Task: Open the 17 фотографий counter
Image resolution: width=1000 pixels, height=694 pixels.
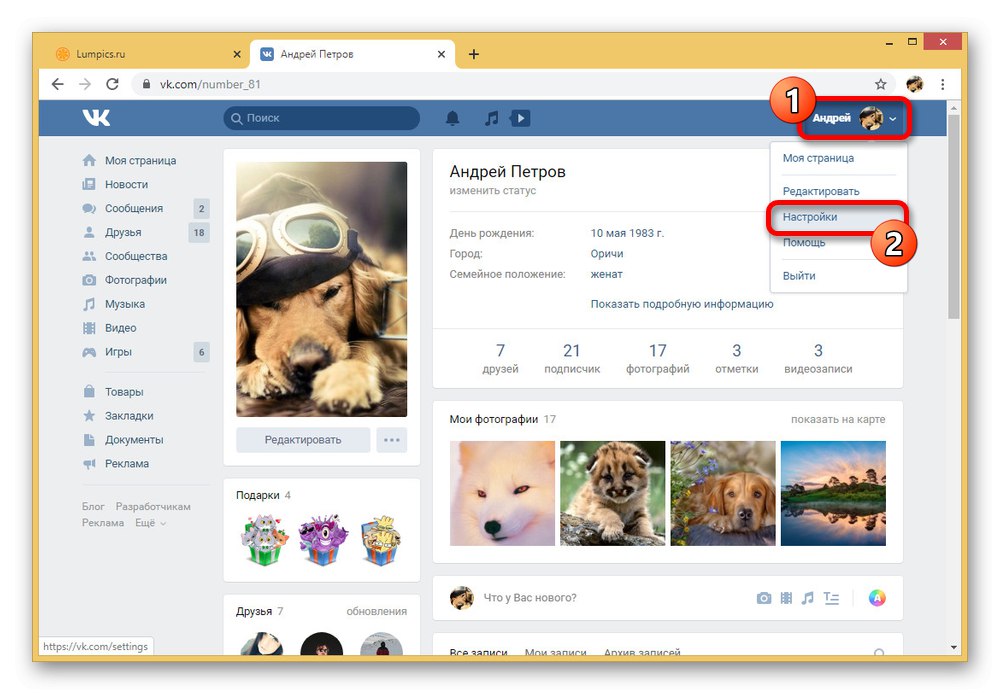Action: click(658, 358)
